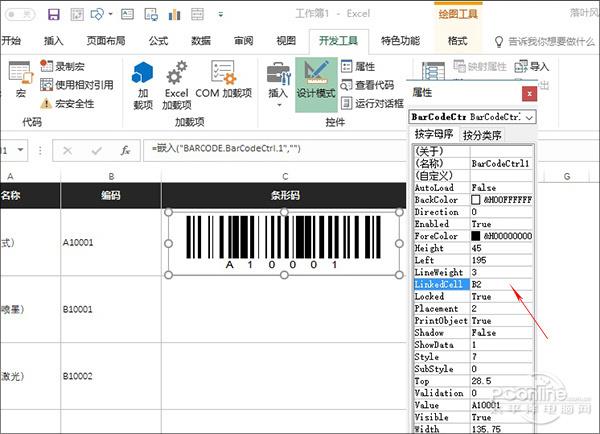Switch to the Formulas (公式) tab
The width and height of the screenshot is (600, 434).
(x=158, y=41)
